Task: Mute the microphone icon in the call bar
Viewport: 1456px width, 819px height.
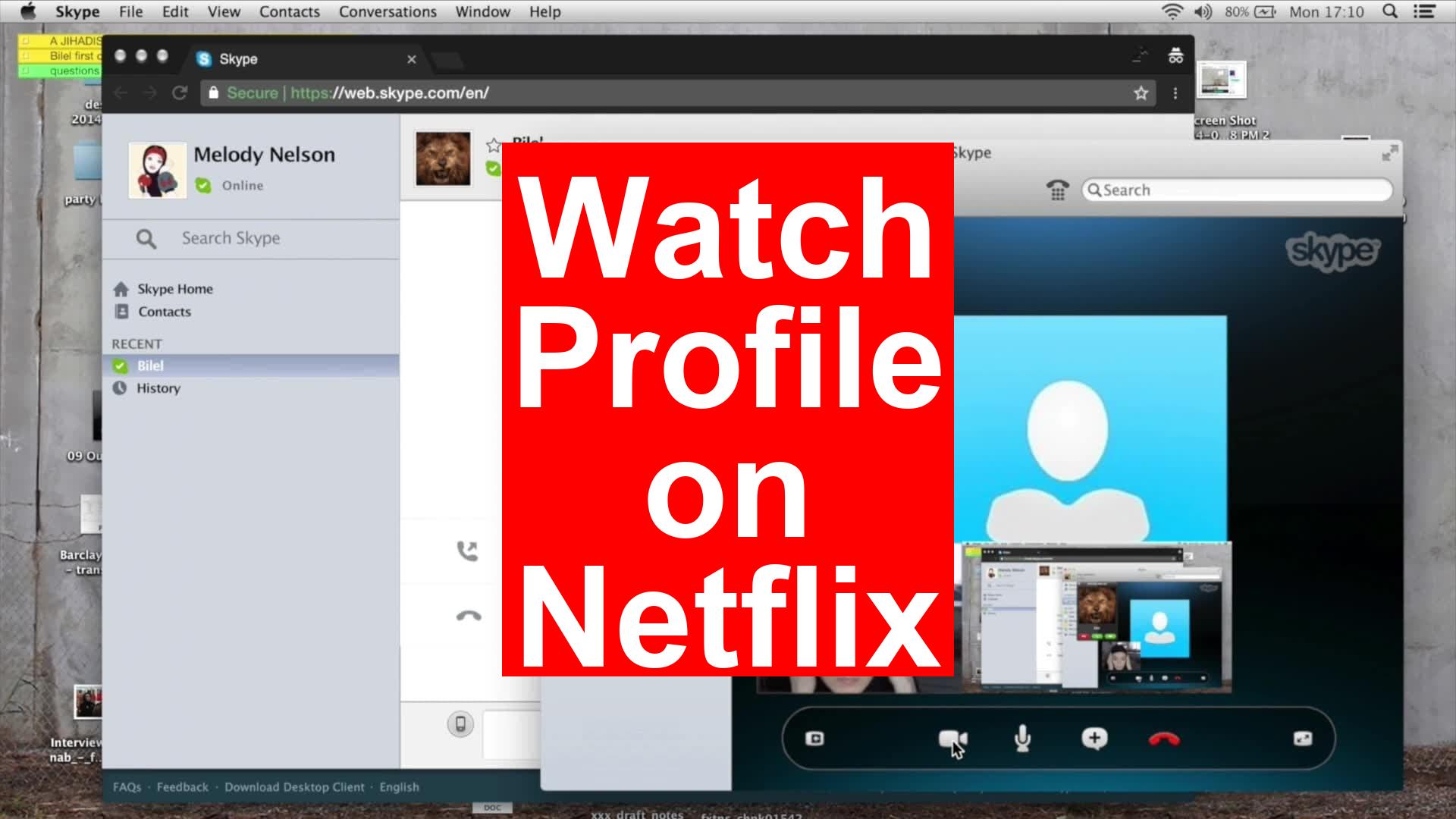Action: point(1023,738)
